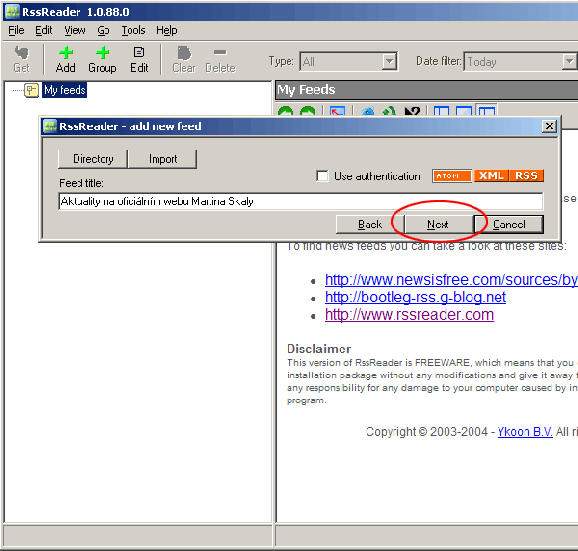Open the Edit menu
The height and width of the screenshot is (551, 578).
tap(43, 30)
